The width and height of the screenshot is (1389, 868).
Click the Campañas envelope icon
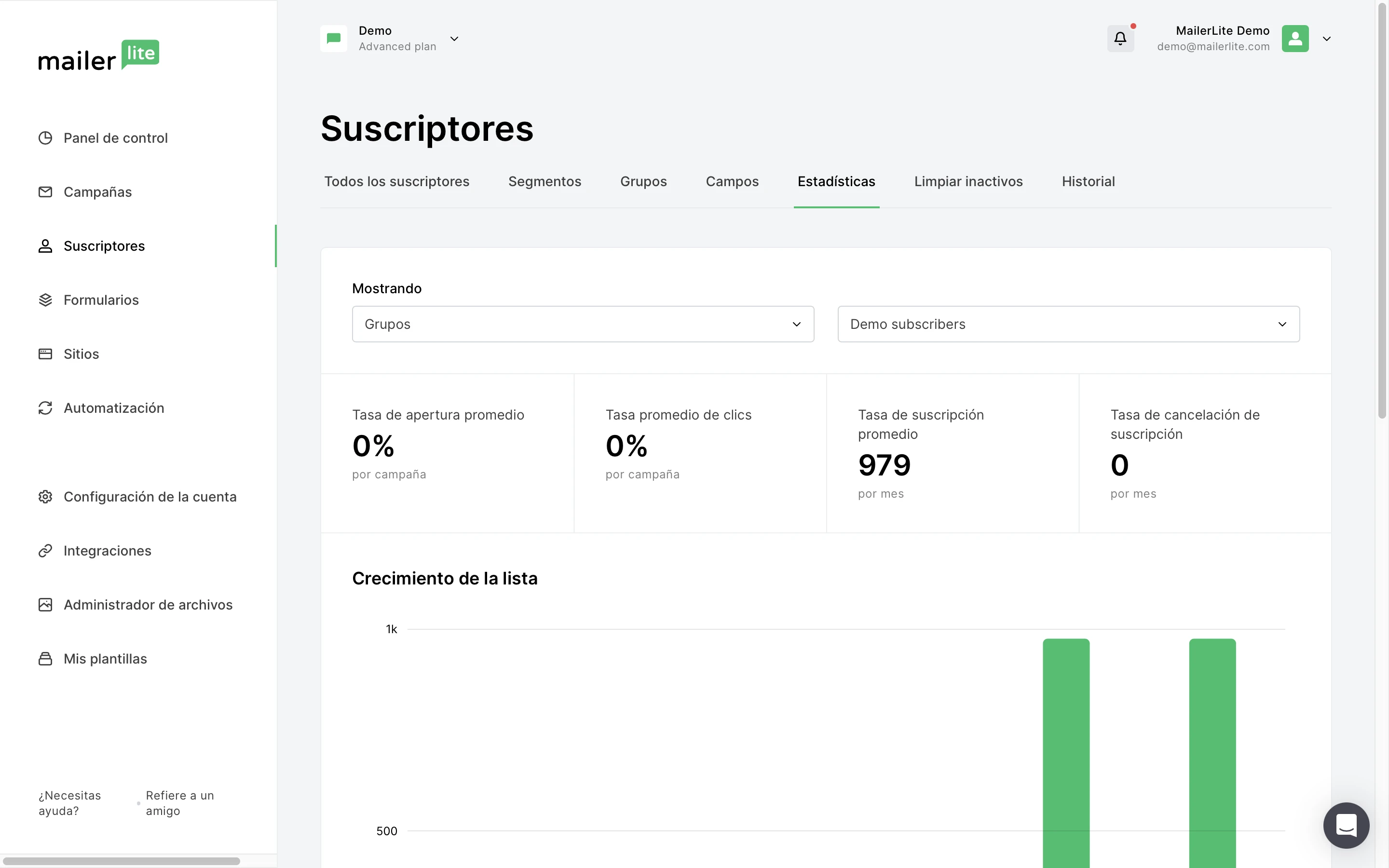point(45,192)
